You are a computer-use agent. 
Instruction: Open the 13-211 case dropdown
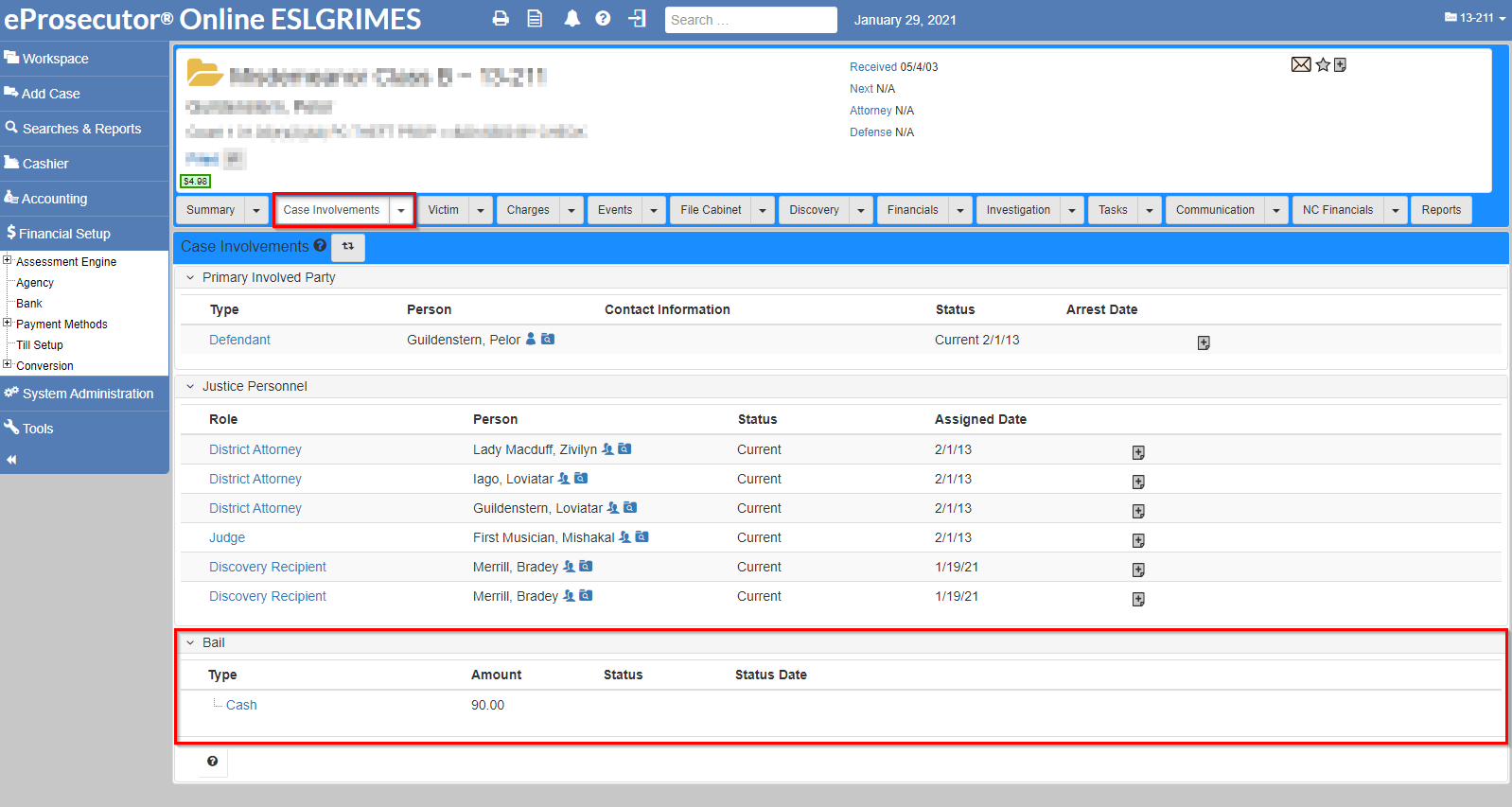[x=1475, y=18]
